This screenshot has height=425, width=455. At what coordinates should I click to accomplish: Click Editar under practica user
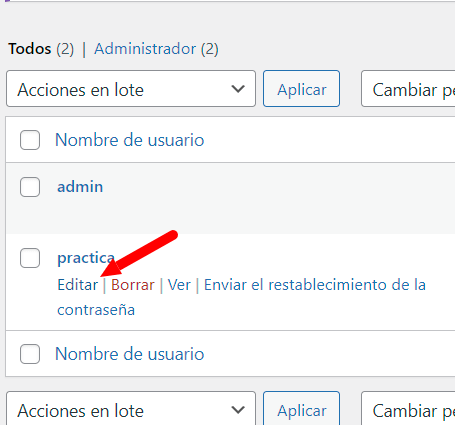(78, 285)
